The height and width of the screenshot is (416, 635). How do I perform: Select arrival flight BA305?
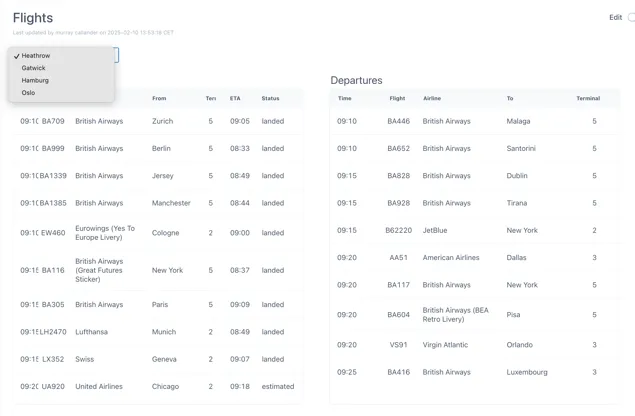(53, 305)
